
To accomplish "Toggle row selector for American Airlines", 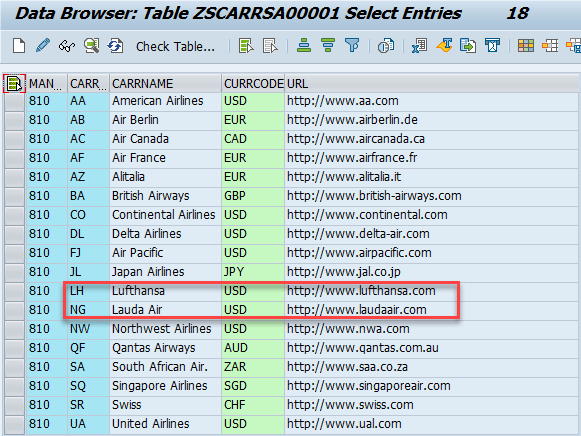I will click(14, 101).
